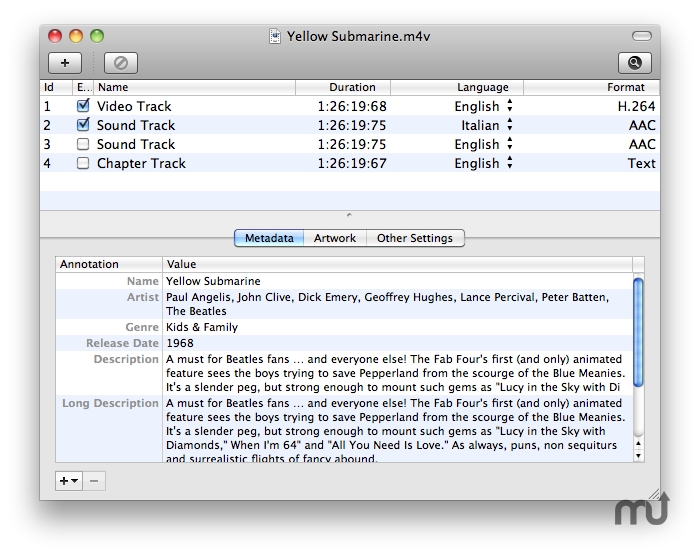Image resolution: width=700 pixels, height=555 pixels.
Task: Click the H.264 format cell
Action: pos(636,106)
